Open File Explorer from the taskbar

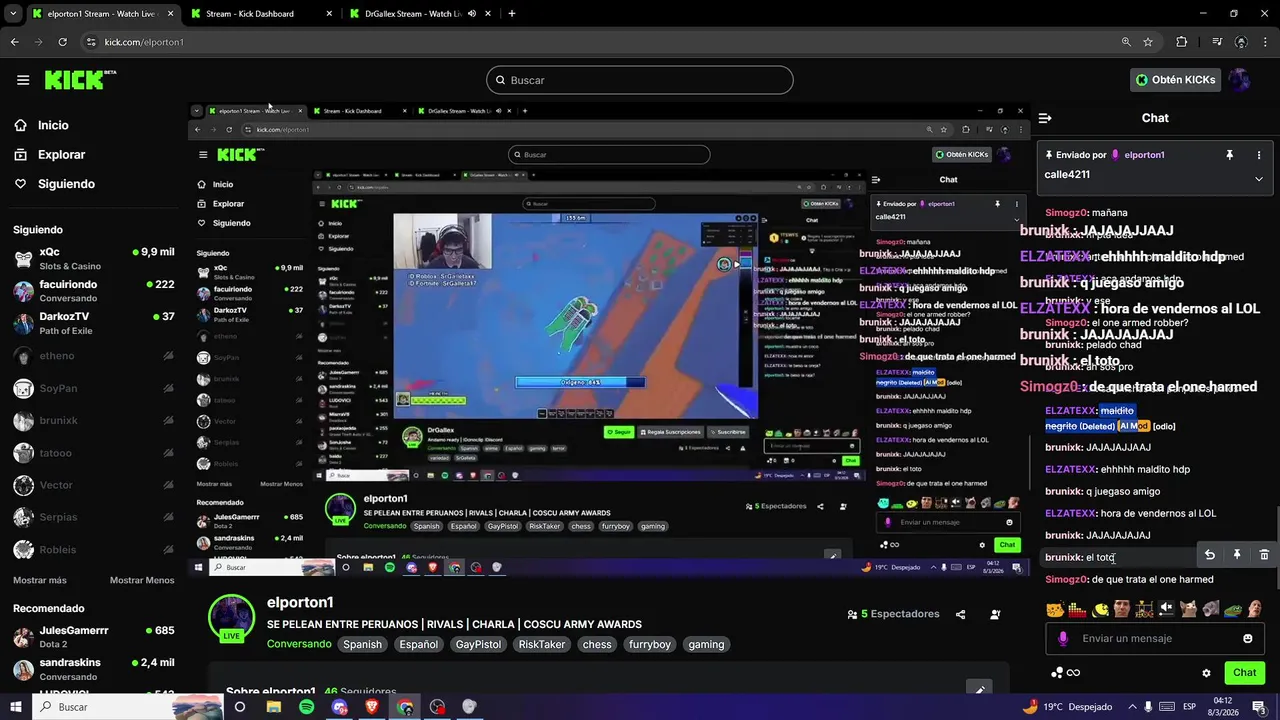click(274, 707)
